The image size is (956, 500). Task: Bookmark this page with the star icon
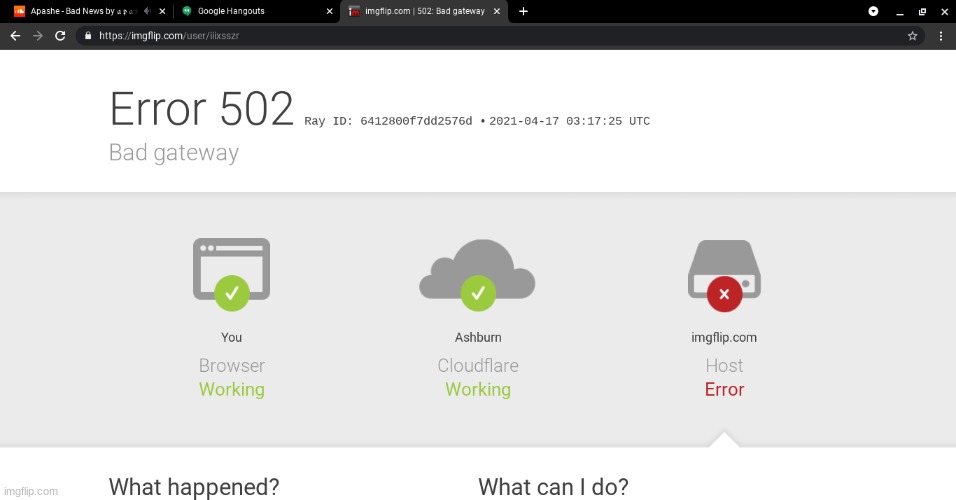912,35
